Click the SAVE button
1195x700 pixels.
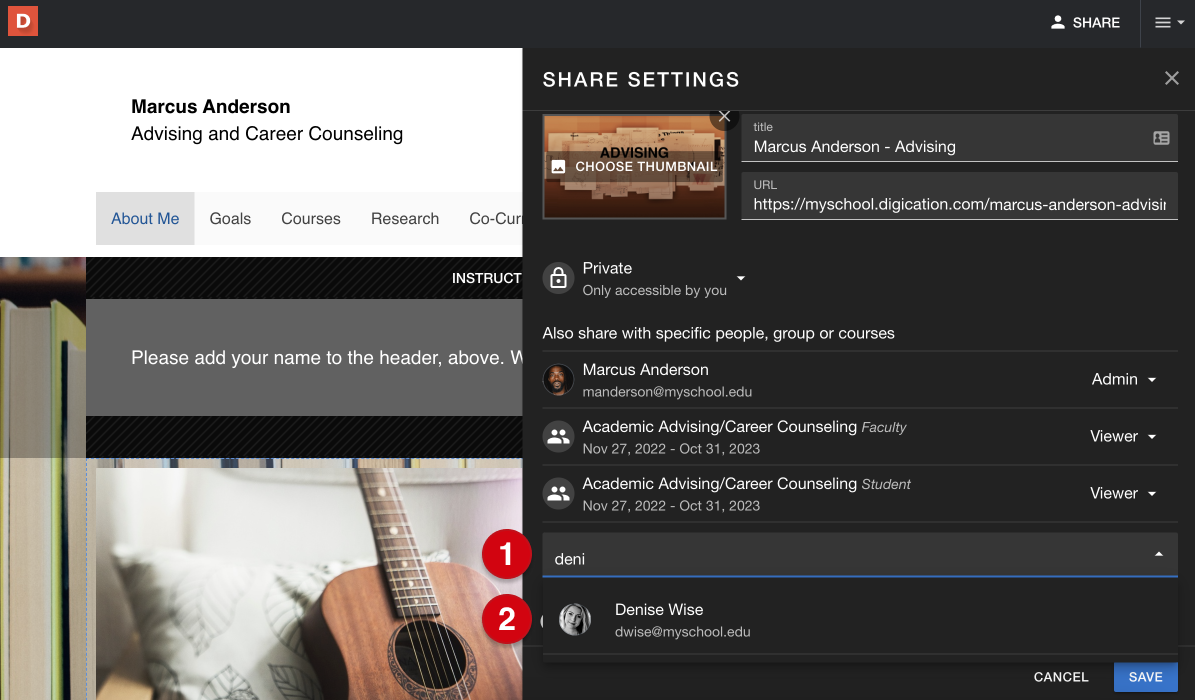(1145, 676)
